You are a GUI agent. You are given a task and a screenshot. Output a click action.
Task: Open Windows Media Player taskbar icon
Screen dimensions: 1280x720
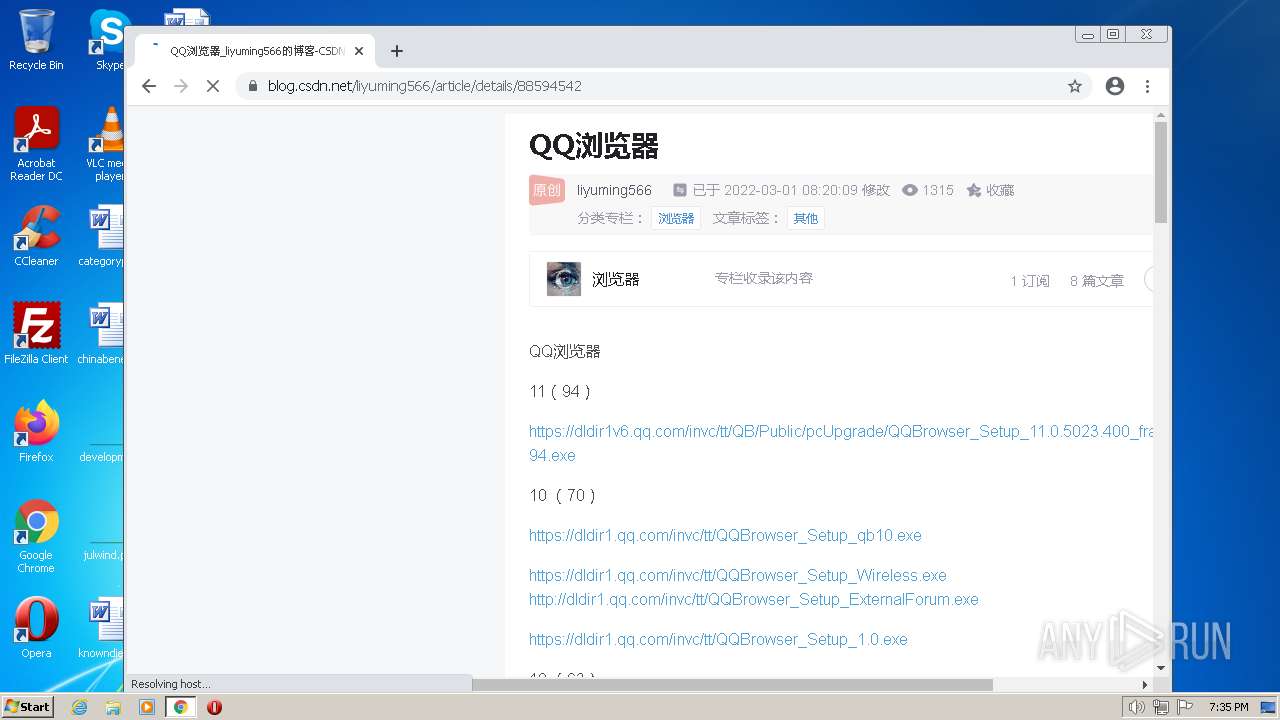[x=147, y=707]
